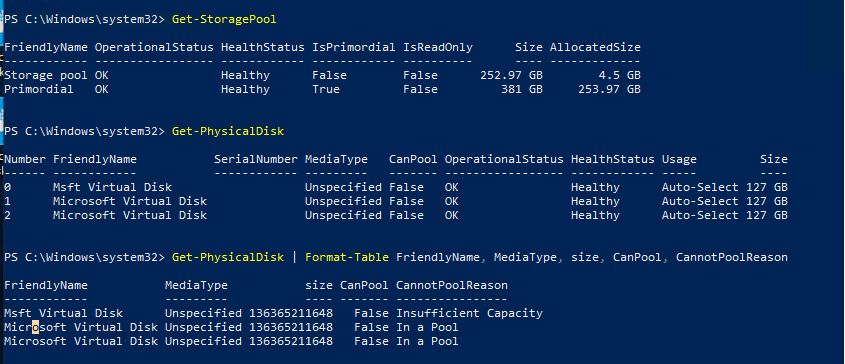This screenshot has width=845, height=364.
Task: Click the 381 GB size value
Action: click(x=522, y=89)
